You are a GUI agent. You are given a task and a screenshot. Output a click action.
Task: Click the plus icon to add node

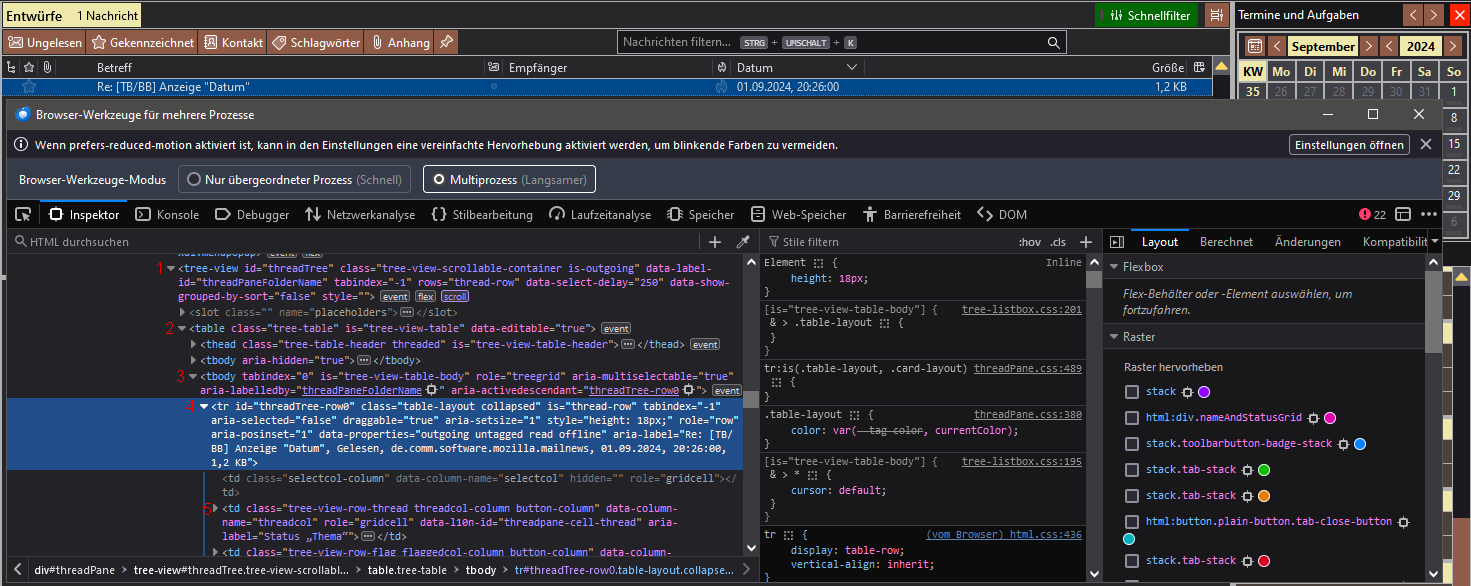pos(715,242)
